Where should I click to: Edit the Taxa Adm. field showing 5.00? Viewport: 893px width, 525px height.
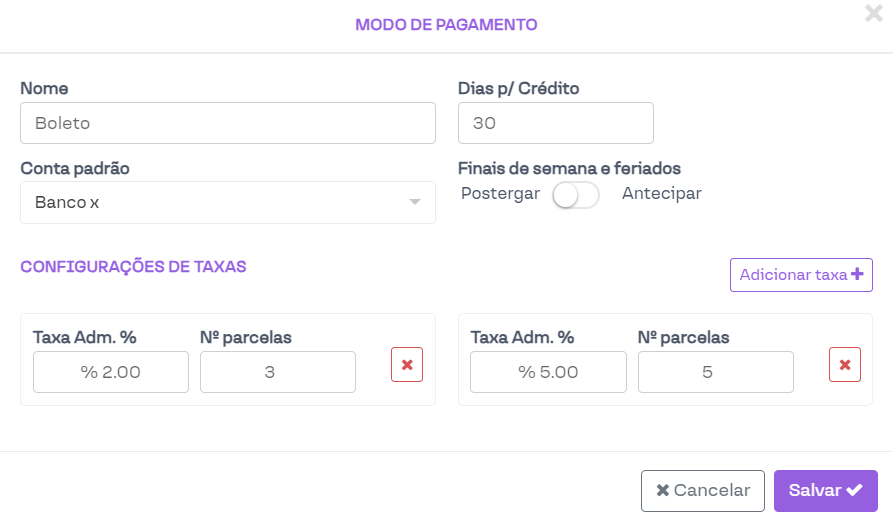[548, 372]
